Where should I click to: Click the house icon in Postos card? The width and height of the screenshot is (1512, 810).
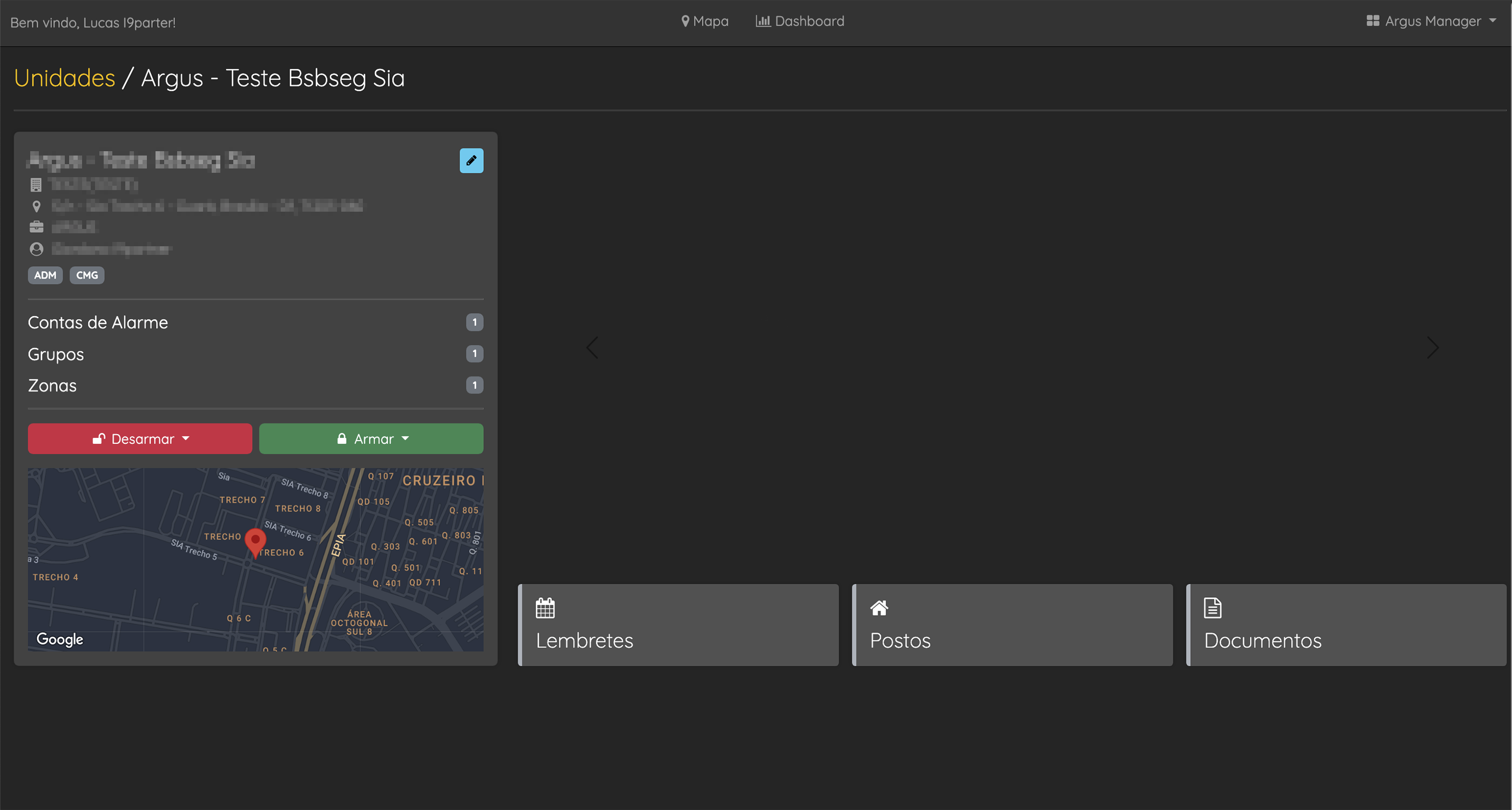879,608
